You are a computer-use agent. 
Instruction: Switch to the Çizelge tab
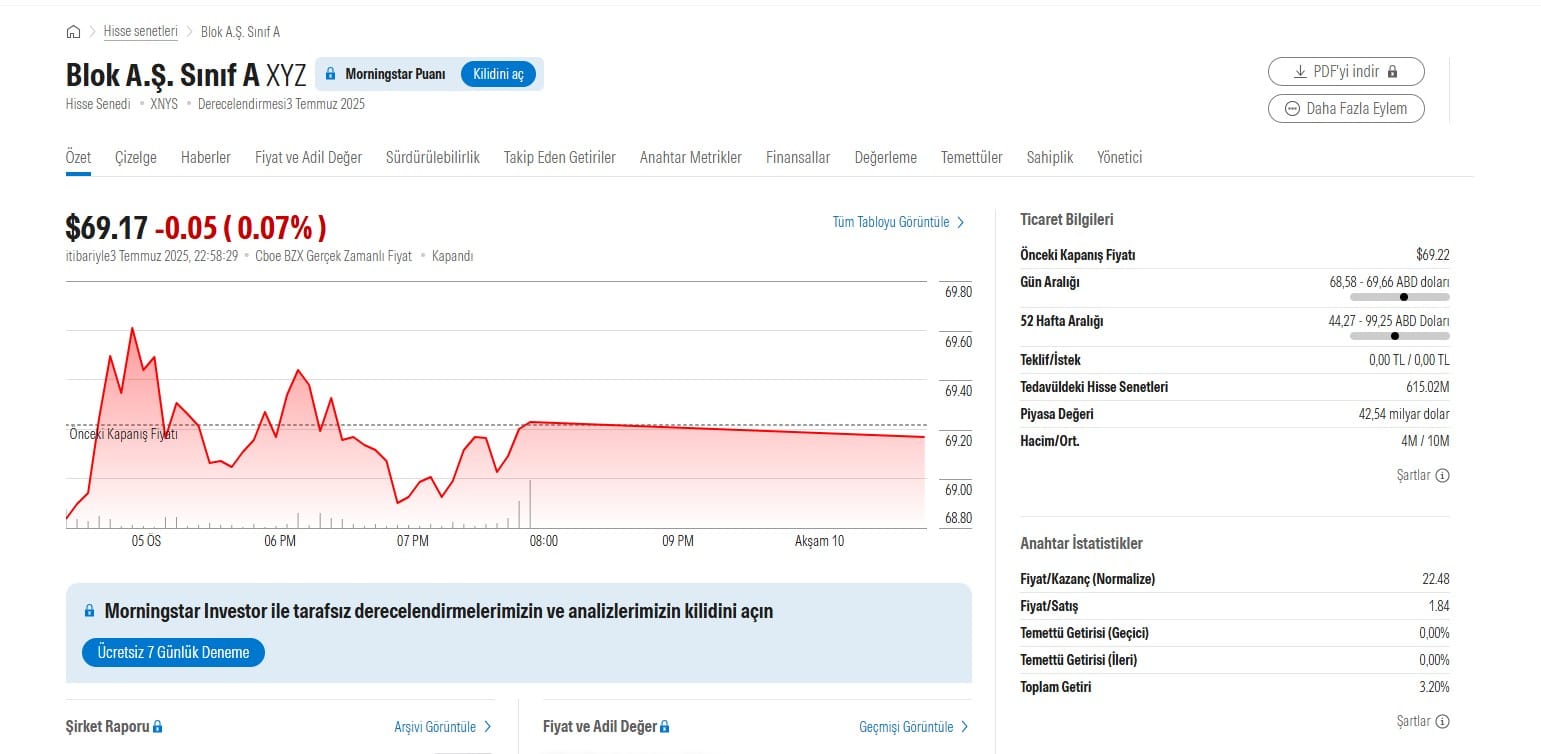click(136, 157)
